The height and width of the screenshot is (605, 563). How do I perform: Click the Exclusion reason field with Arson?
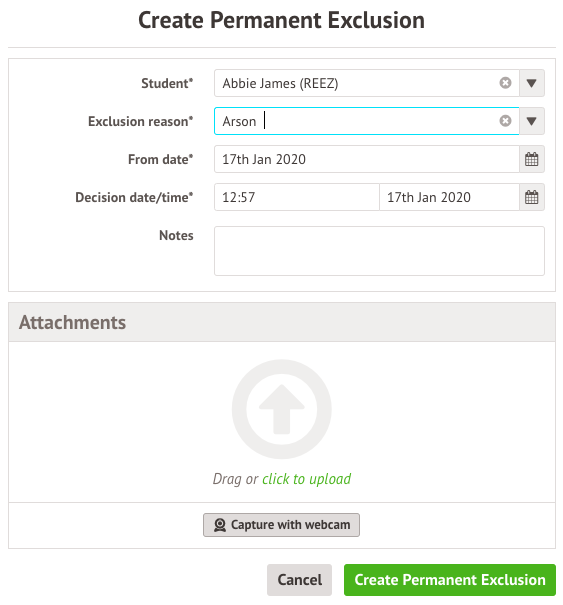pos(367,121)
